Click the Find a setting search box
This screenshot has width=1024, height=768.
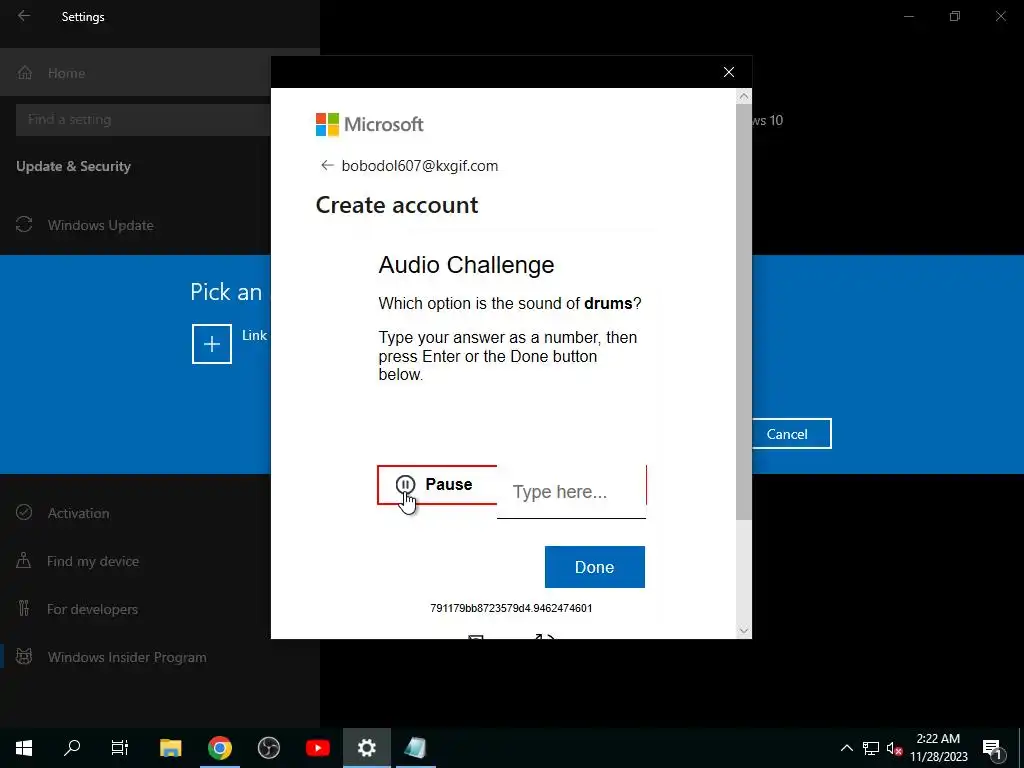[x=142, y=120]
